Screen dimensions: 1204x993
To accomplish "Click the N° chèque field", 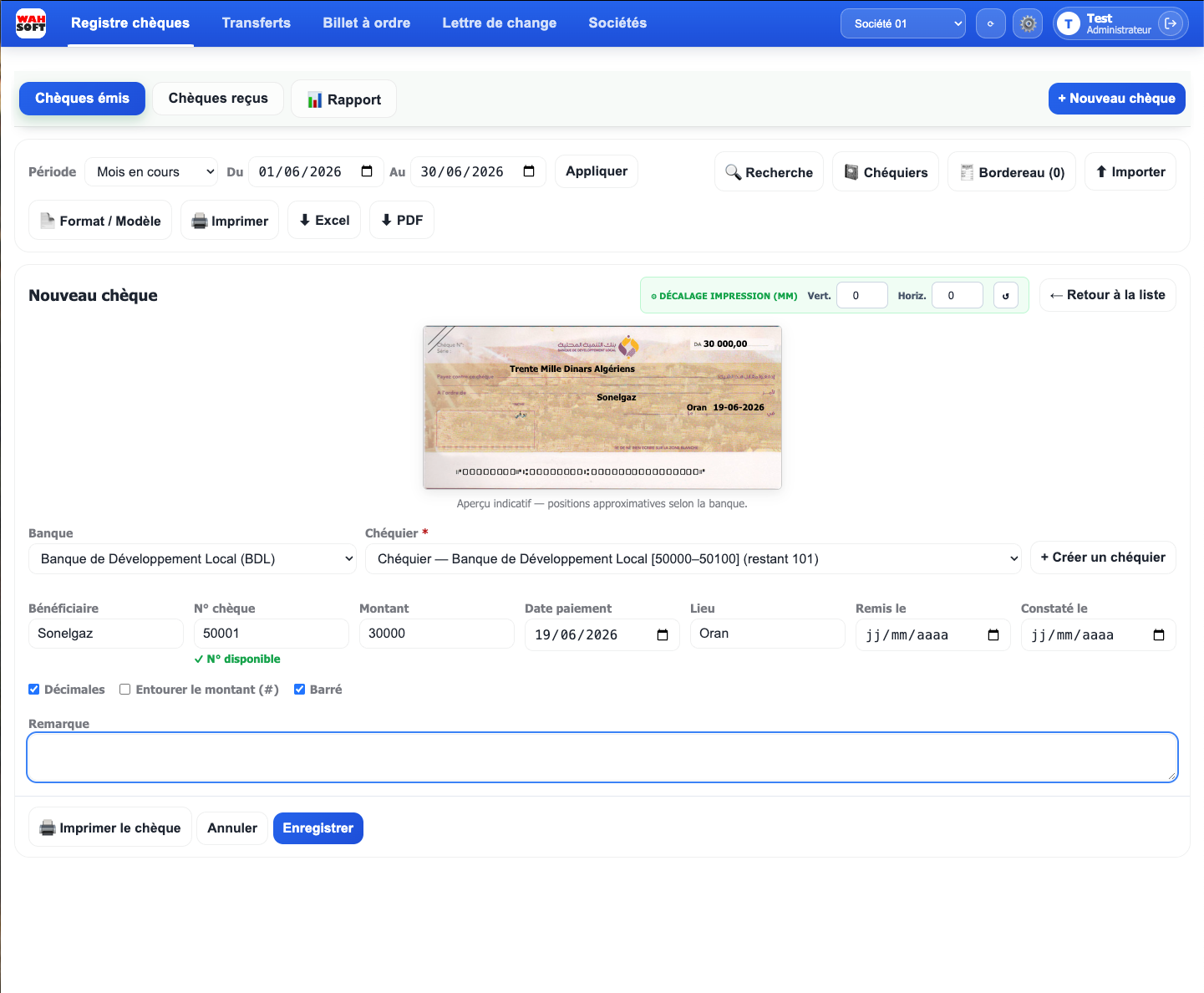I will point(271,634).
